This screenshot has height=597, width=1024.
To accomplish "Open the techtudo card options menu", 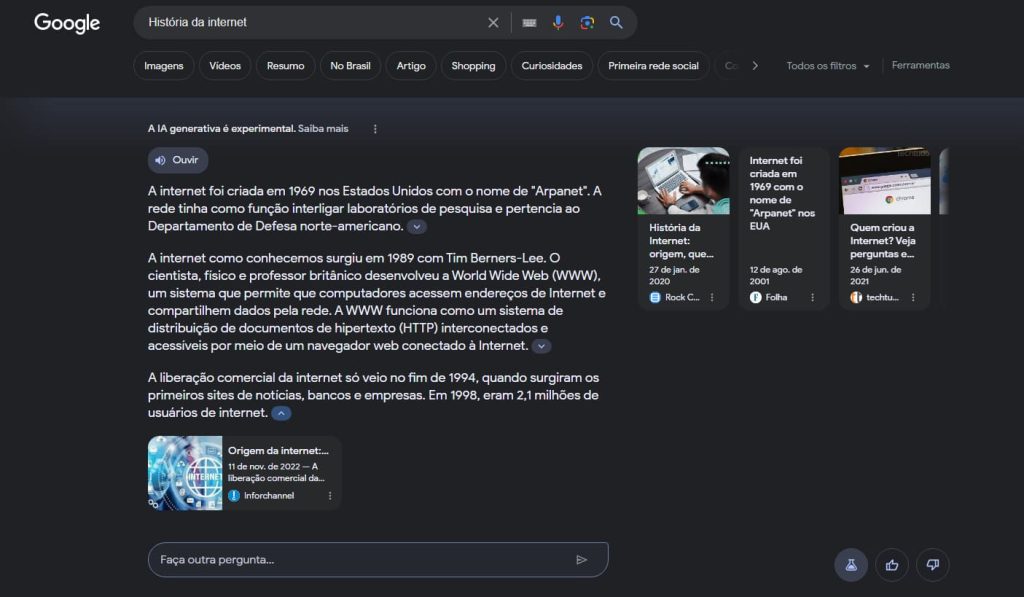I will (913, 297).
